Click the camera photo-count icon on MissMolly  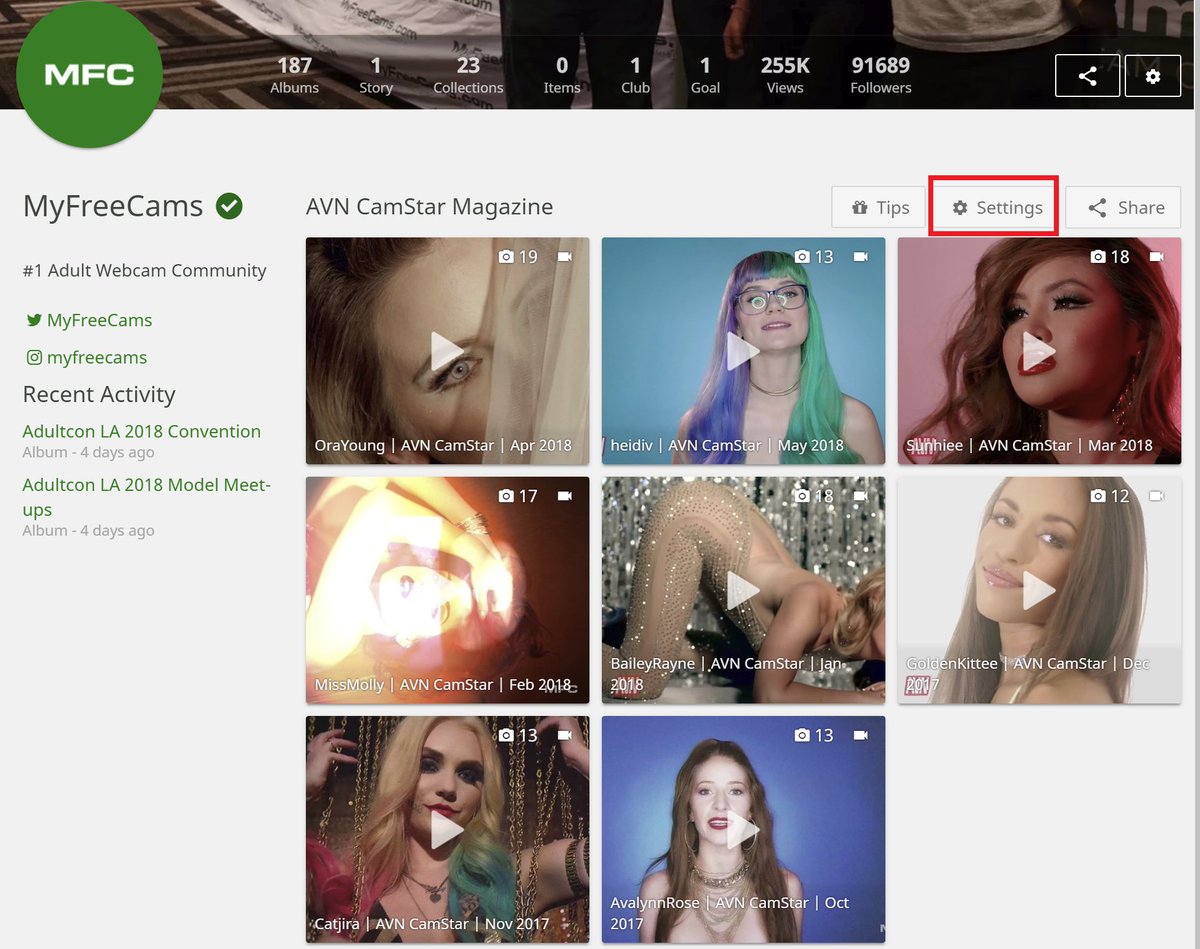pyautogui.click(x=506, y=496)
